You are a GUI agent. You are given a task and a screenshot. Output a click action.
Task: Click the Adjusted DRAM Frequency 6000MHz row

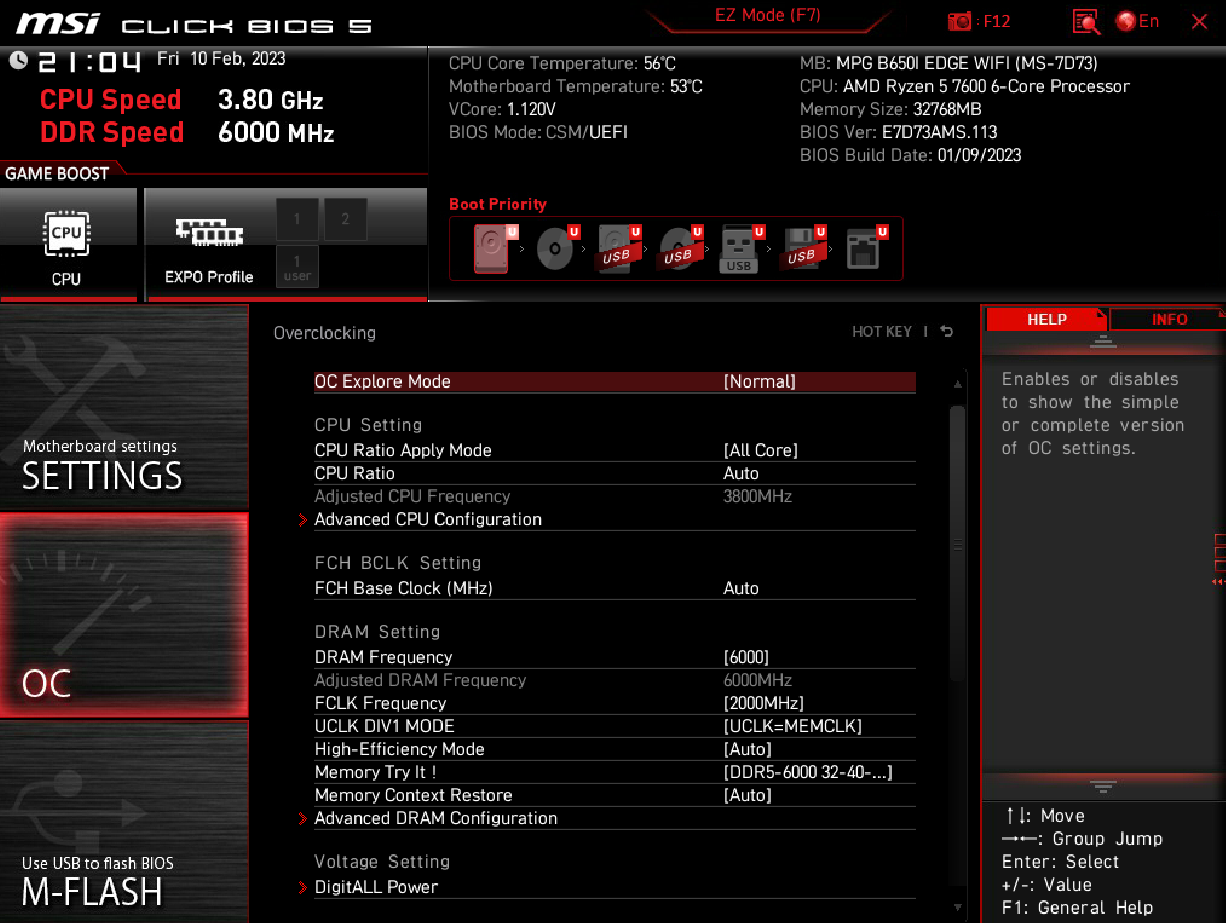pyautogui.click(x=615, y=680)
